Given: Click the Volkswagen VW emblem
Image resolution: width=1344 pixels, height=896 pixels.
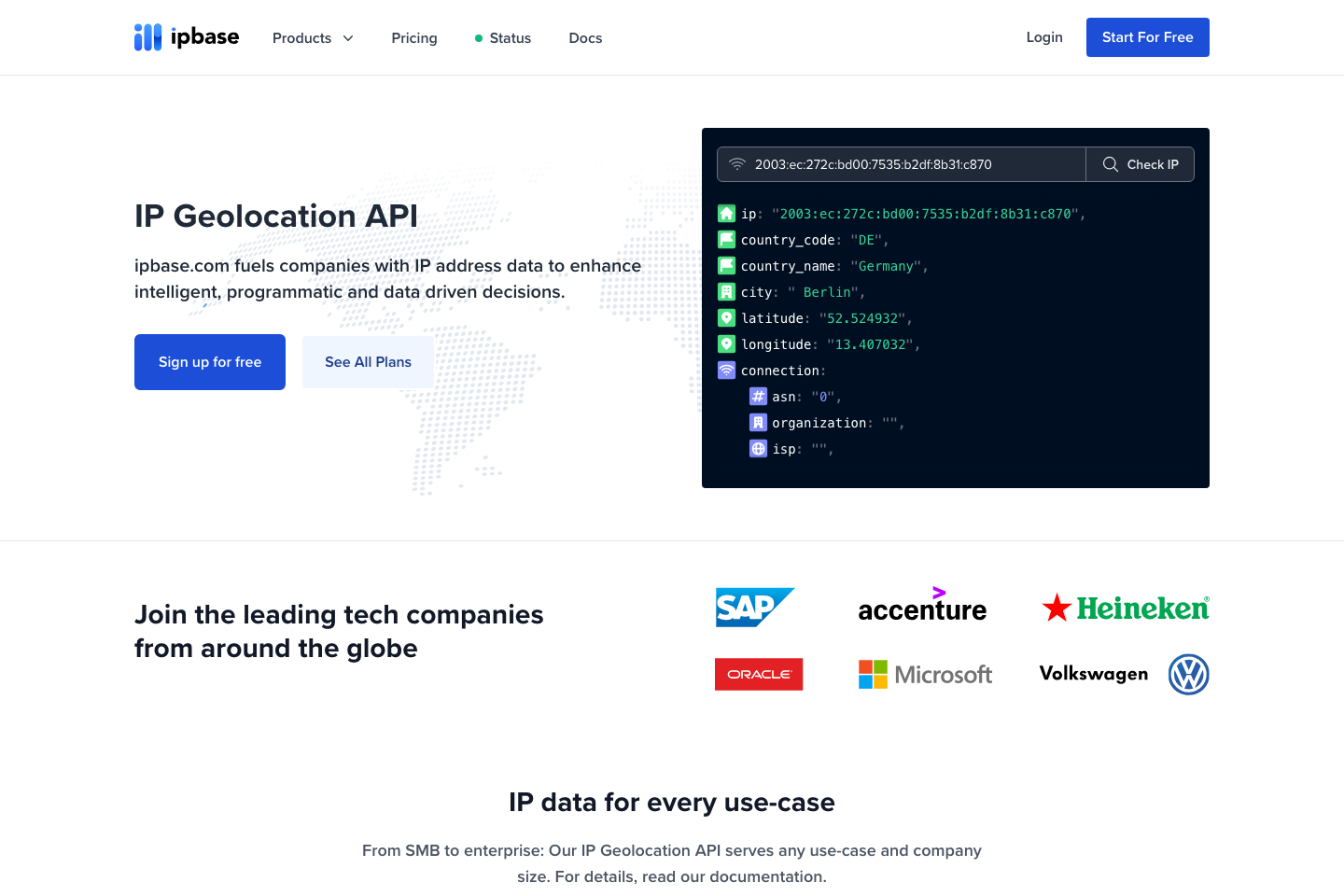Looking at the screenshot, I should coord(1189,674).
